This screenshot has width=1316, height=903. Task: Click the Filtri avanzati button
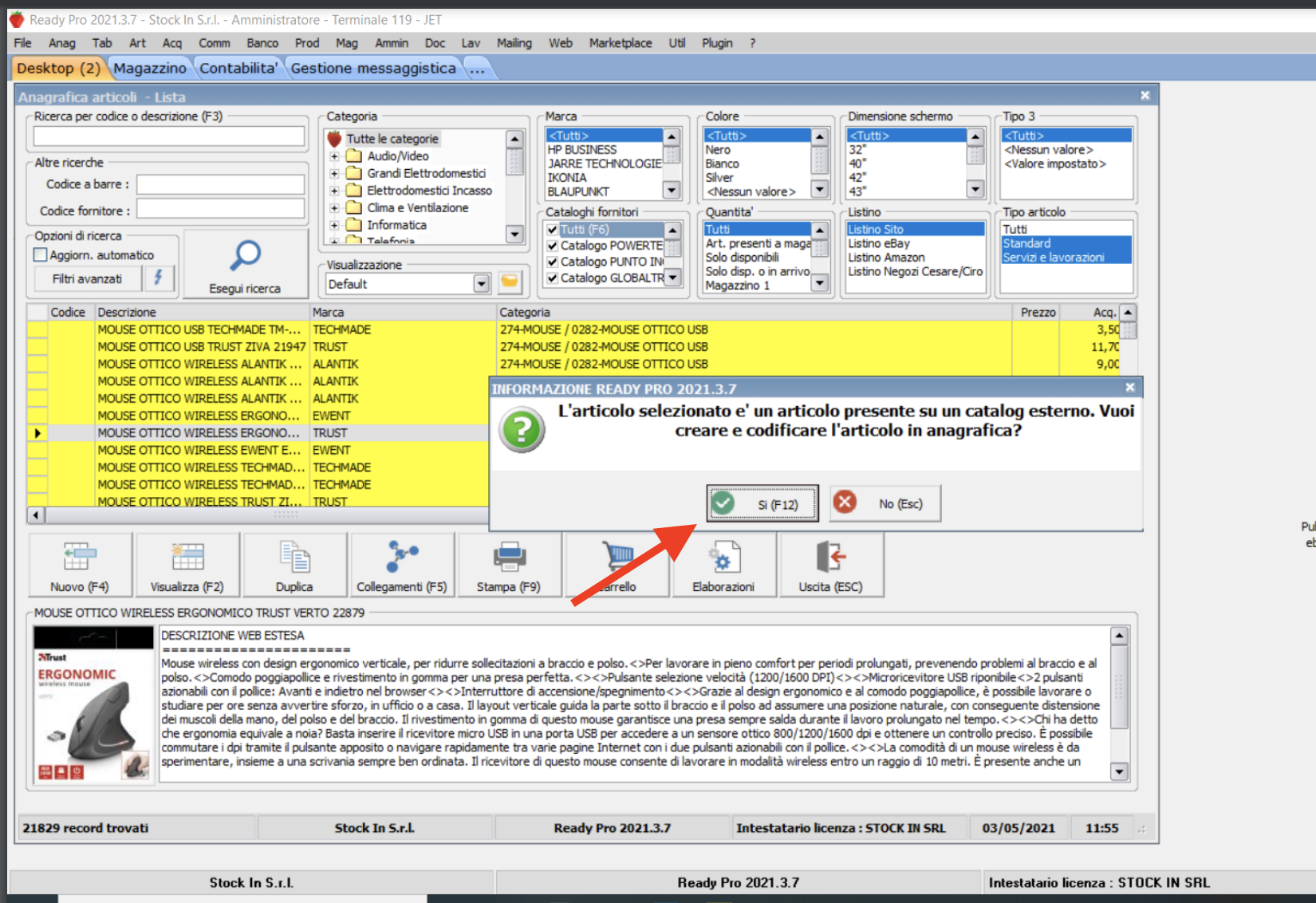click(x=88, y=278)
